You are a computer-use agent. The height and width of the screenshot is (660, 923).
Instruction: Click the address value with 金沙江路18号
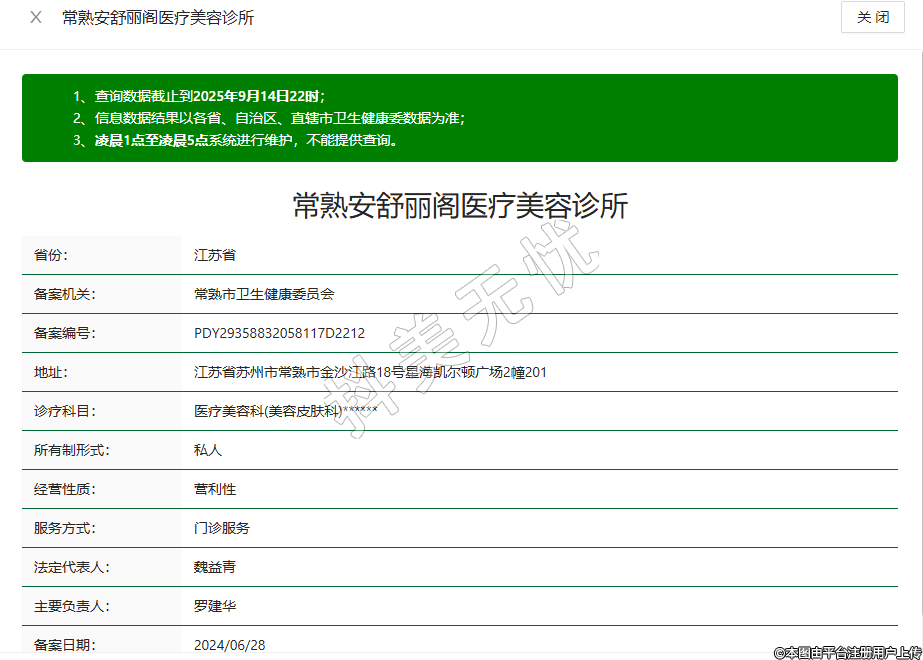click(370, 372)
